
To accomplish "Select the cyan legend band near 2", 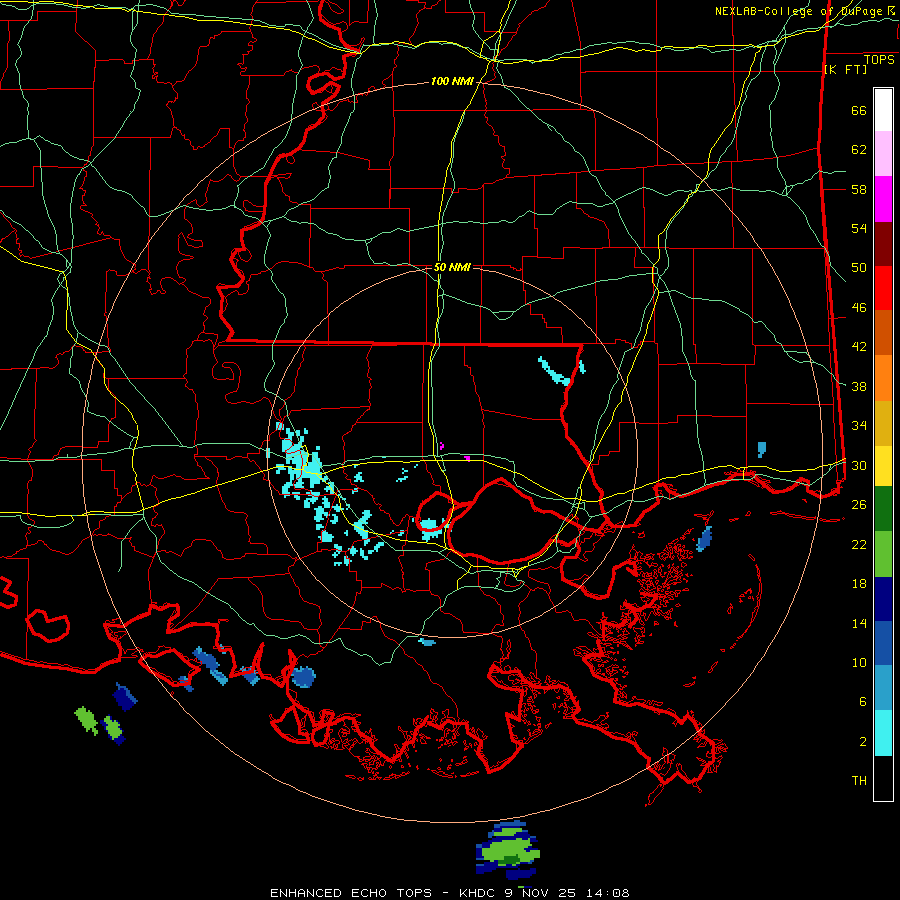I will pyautogui.click(x=883, y=733).
